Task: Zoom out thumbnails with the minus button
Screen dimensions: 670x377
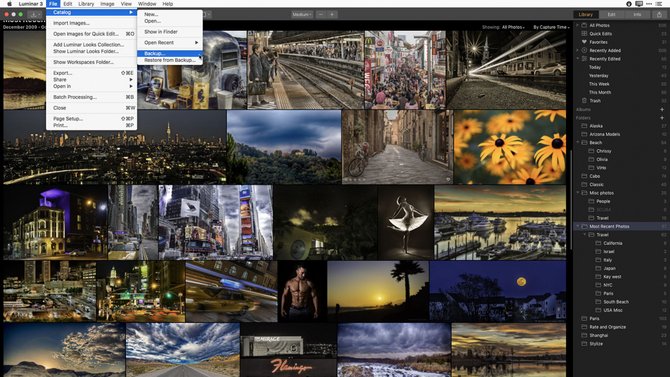Action: point(321,15)
